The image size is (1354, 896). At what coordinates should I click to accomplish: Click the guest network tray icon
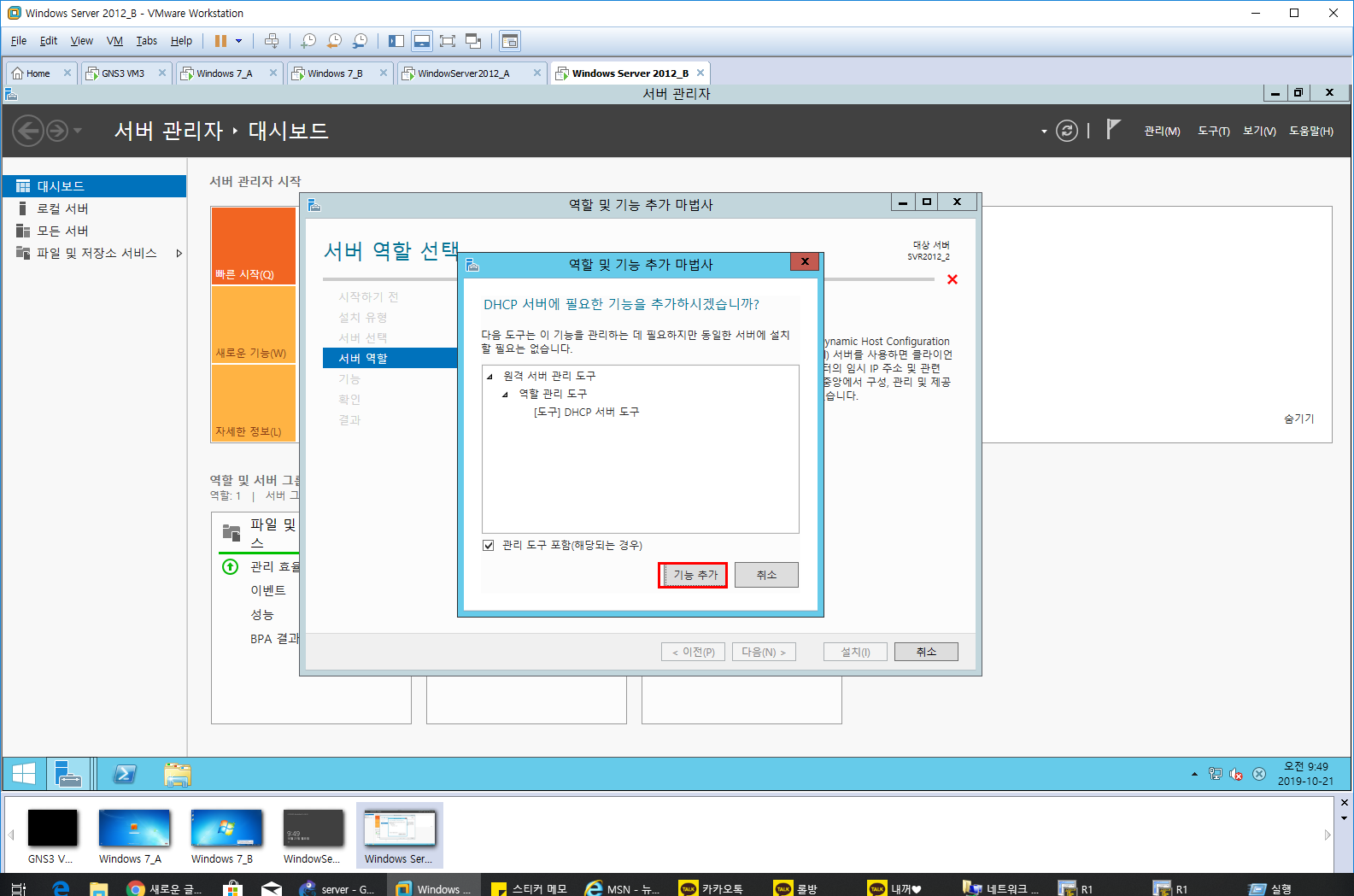click(x=1216, y=774)
